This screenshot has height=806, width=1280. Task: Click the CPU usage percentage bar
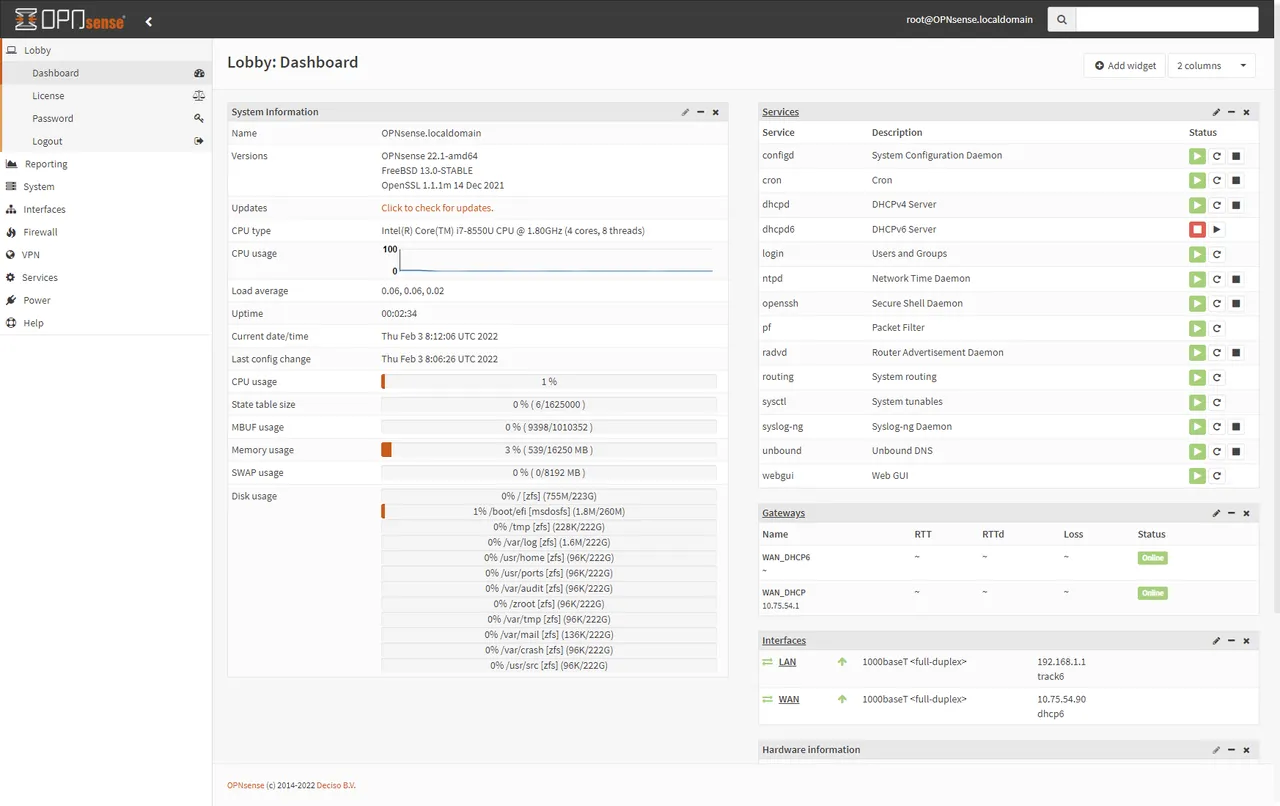coord(549,382)
